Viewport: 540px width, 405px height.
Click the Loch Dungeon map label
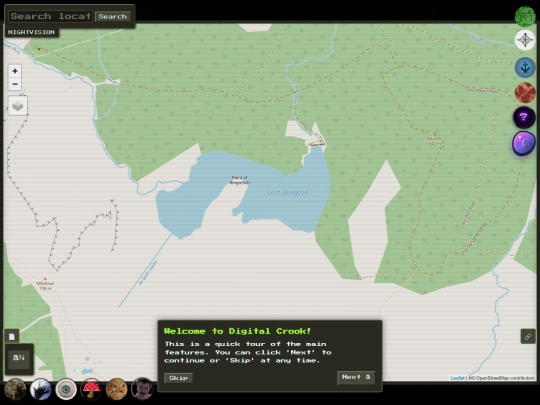click(x=288, y=193)
